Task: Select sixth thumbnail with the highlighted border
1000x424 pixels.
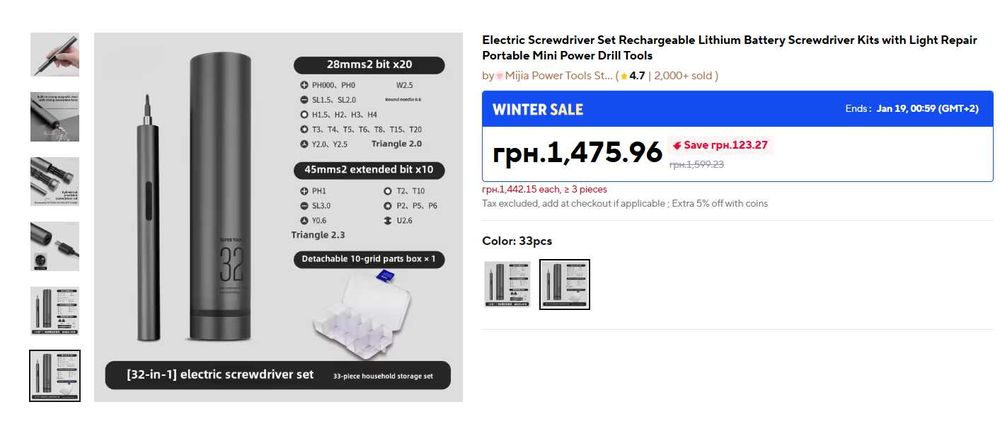Action: click(x=55, y=375)
